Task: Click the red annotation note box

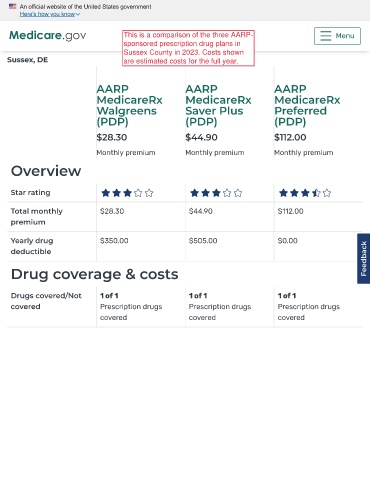Action: pyautogui.click(x=188, y=48)
